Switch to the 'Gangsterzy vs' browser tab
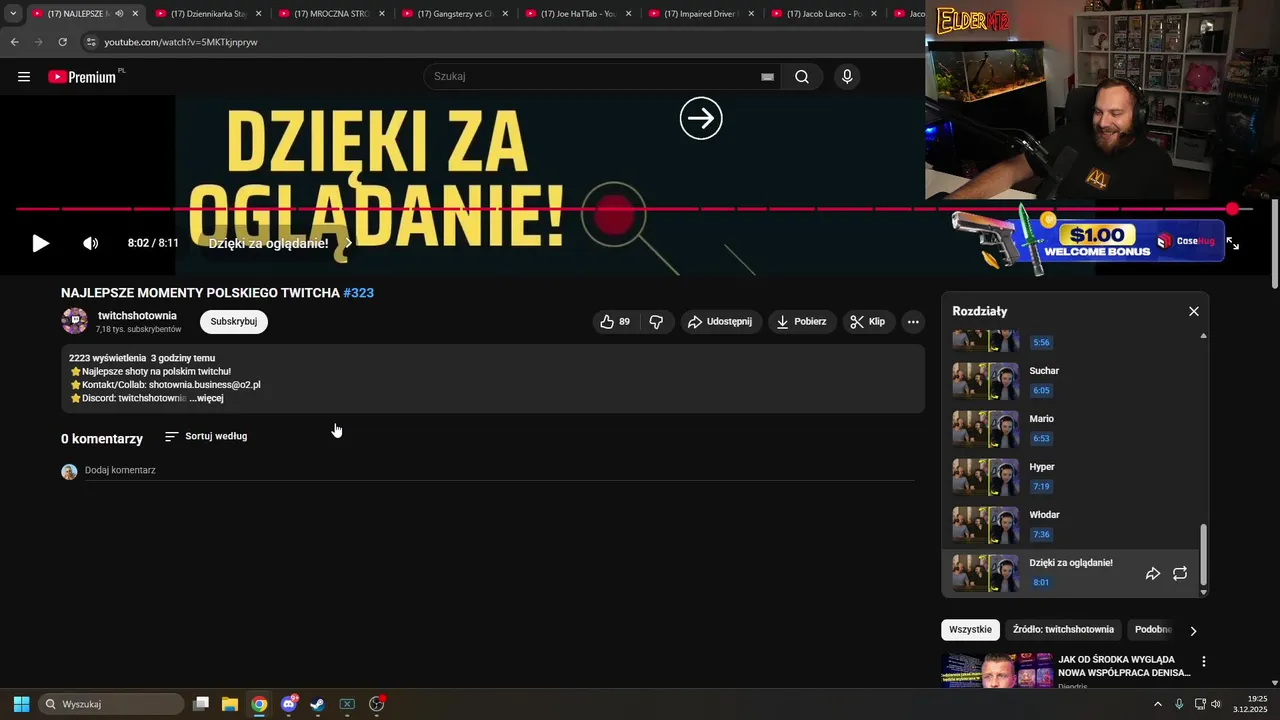Screen dimensions: 1280x720 (x=455, y=14)
